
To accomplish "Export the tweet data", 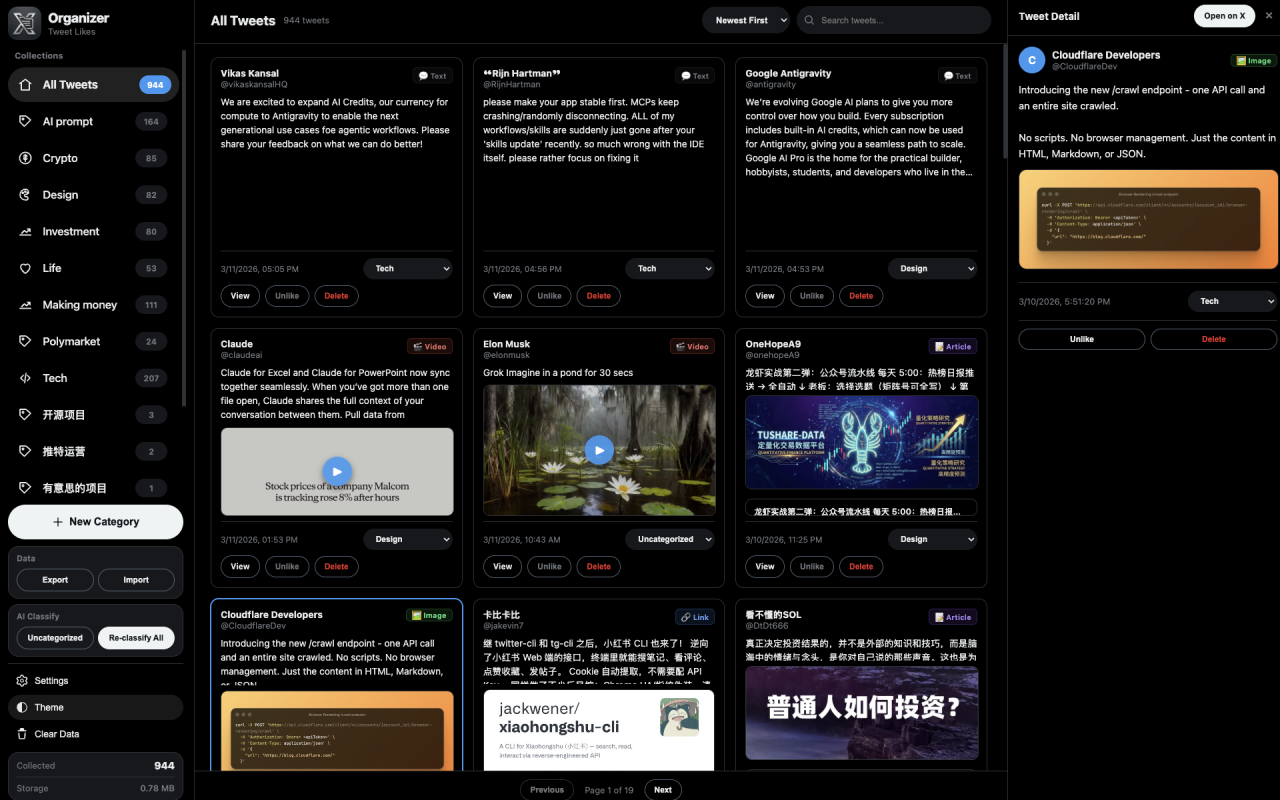I will click(x=55, y=580).
